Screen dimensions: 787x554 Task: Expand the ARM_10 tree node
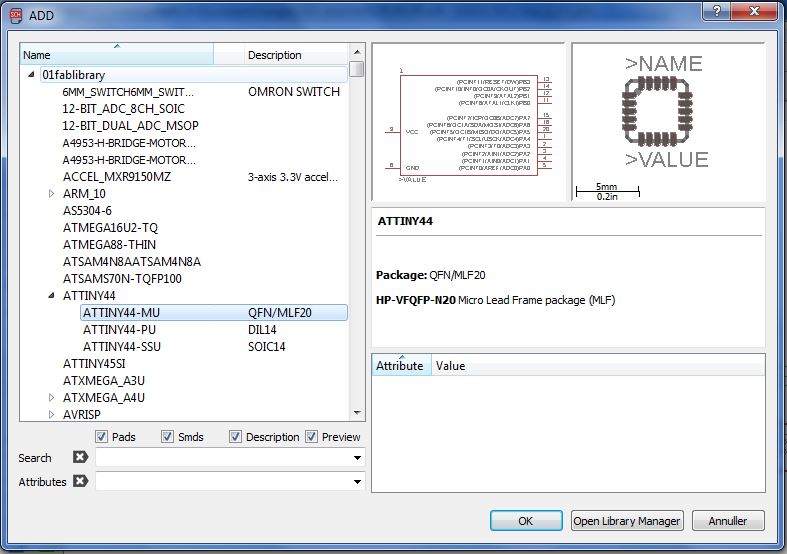pyautogui.click(x=51, y=193)
